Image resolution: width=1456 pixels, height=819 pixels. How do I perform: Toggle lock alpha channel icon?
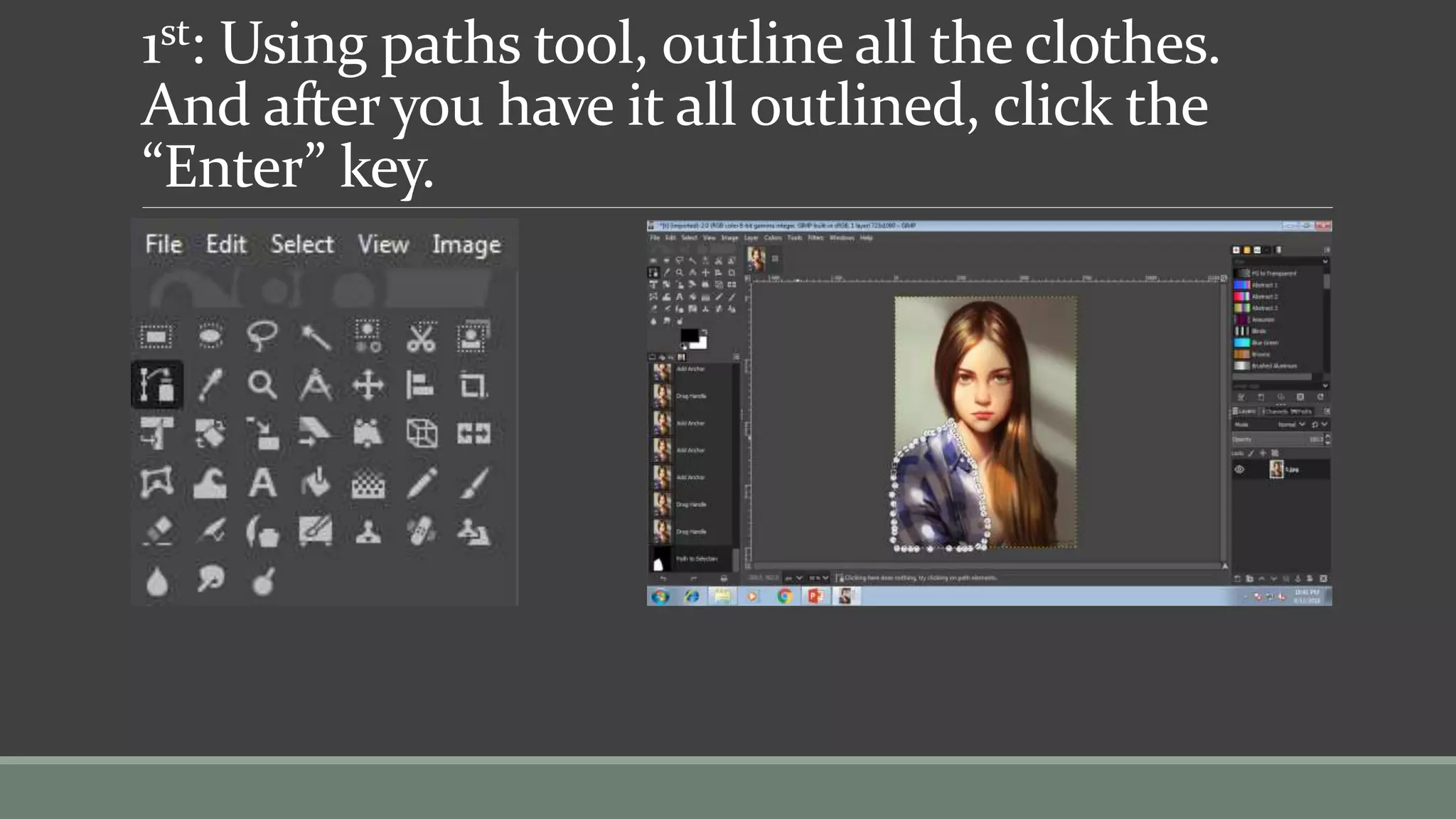tap(1275, 453)
